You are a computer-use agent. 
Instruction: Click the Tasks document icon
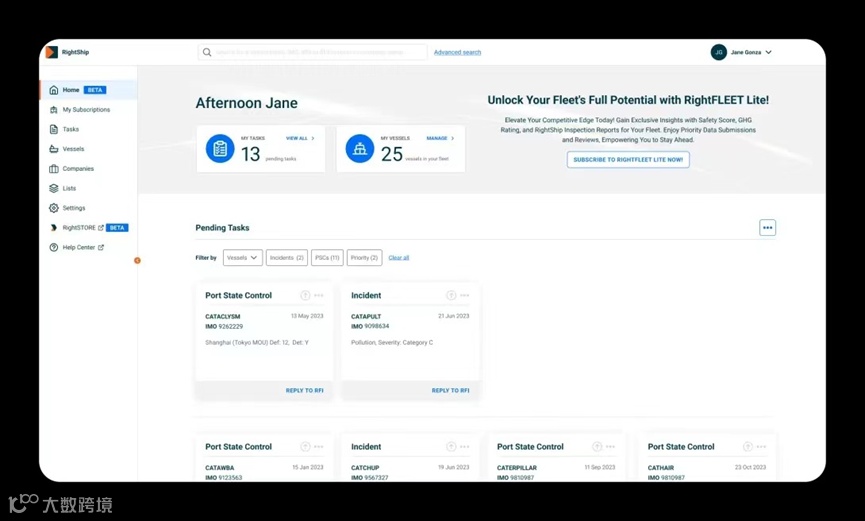pos(54,129)
